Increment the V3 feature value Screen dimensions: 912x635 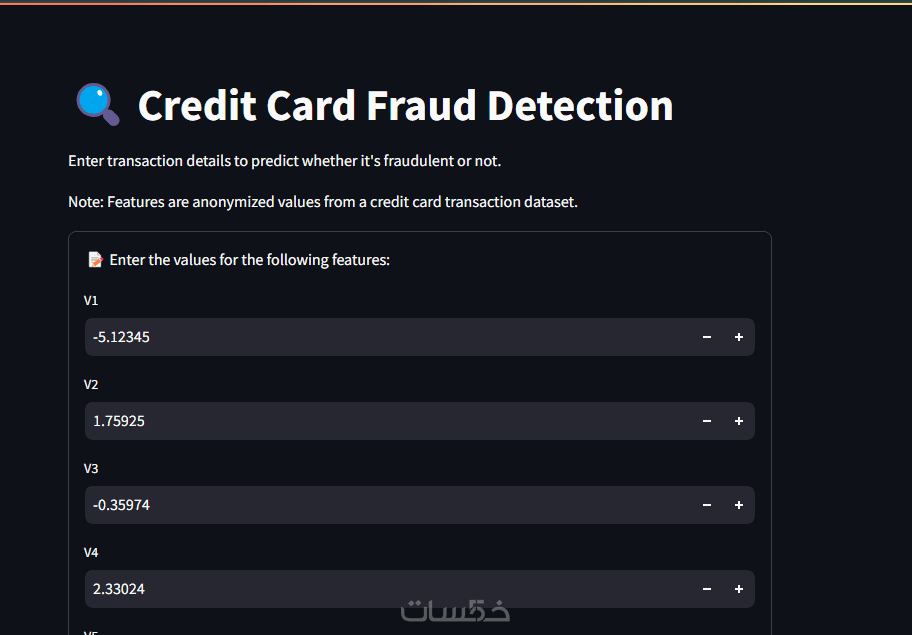point(739,505)
